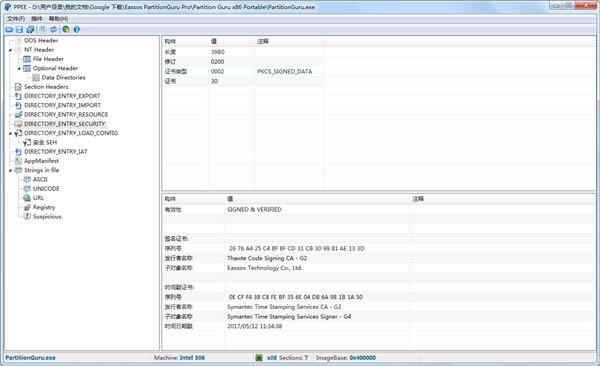Click the UNICODE strings node icon
Image resolution: width=600 pixels, height=366 pixels.
[27, 188]
